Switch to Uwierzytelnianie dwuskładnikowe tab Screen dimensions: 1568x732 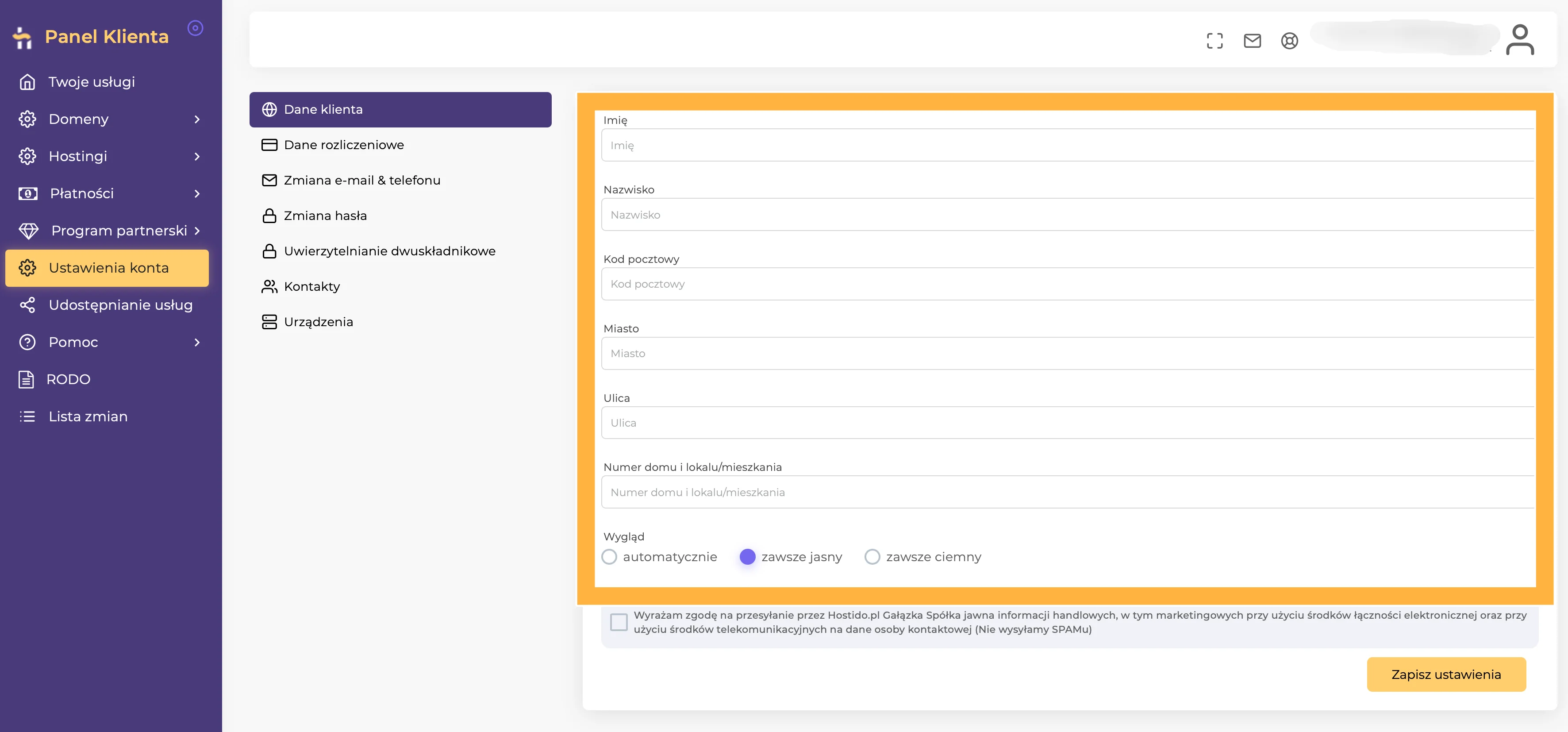pyautogui.click(x=400, y=251)
